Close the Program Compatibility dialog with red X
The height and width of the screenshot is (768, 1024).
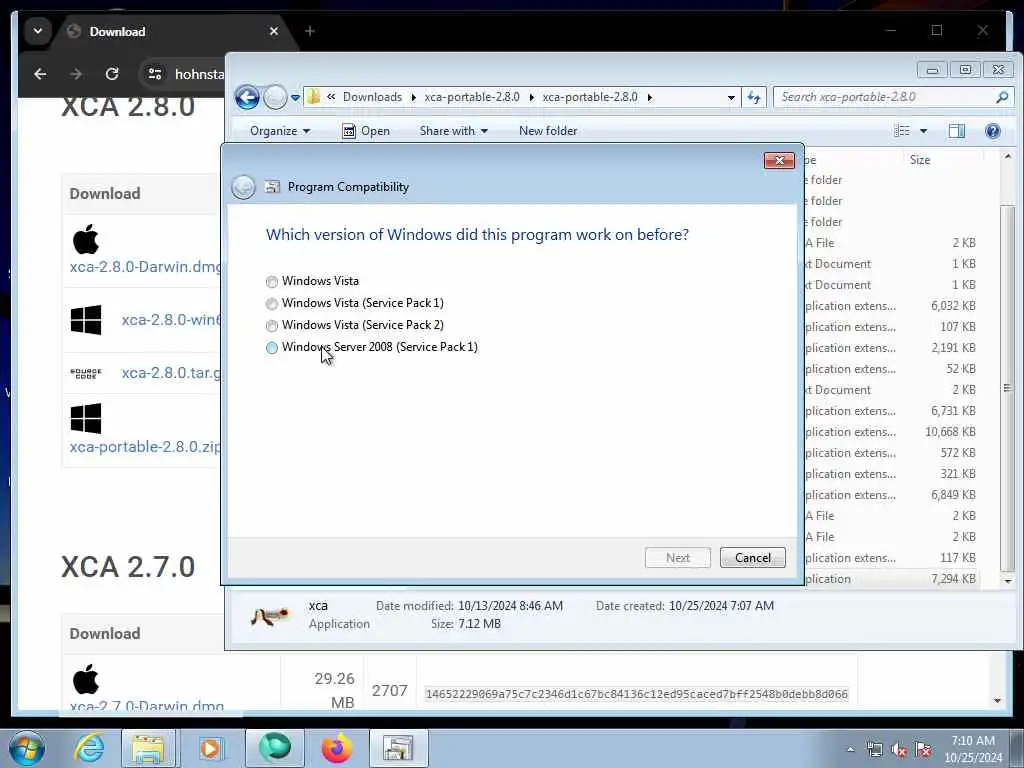(x=779, y=161)
